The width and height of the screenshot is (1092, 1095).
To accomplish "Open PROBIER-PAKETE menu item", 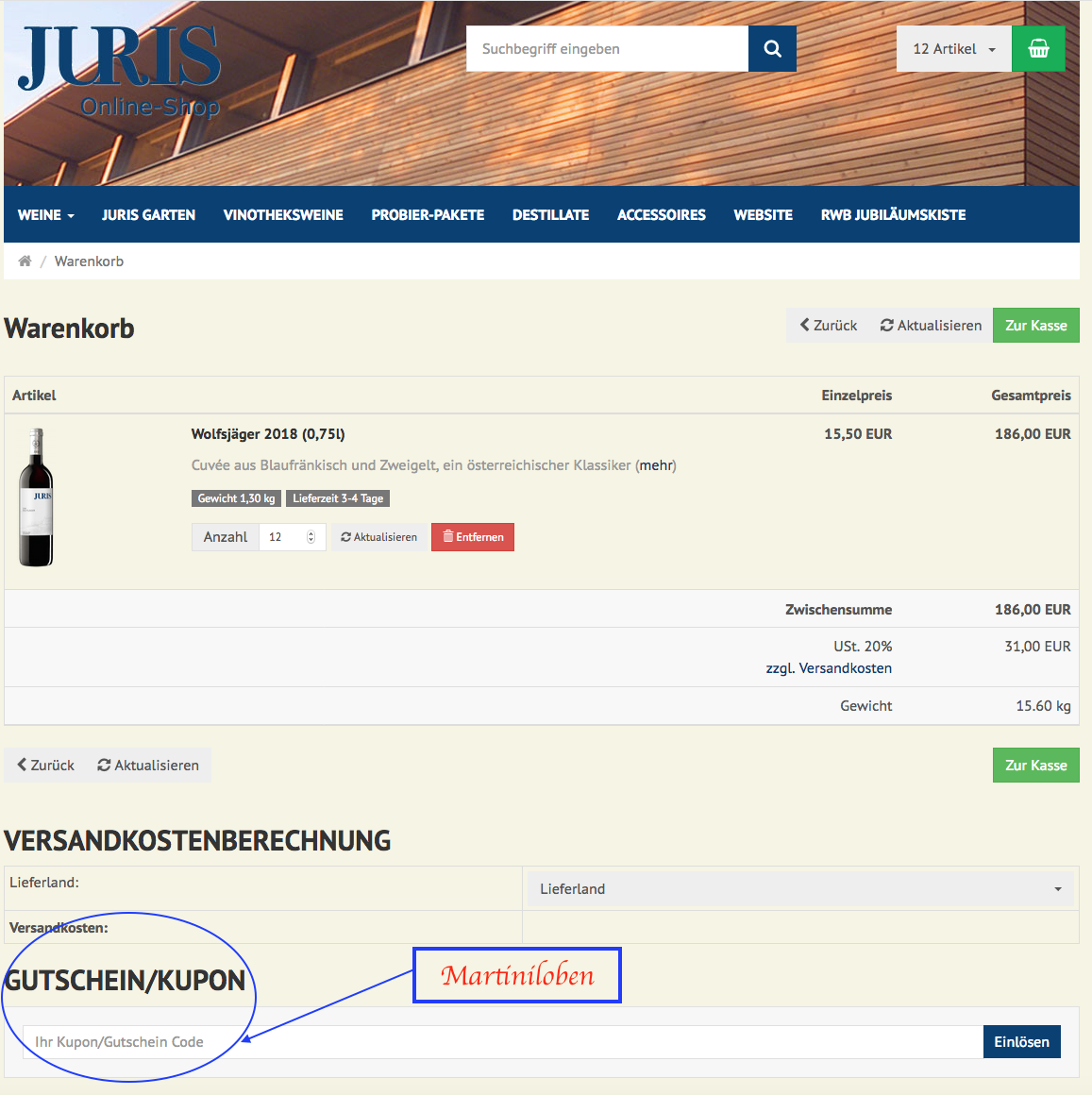I will (x=428, y=215).
